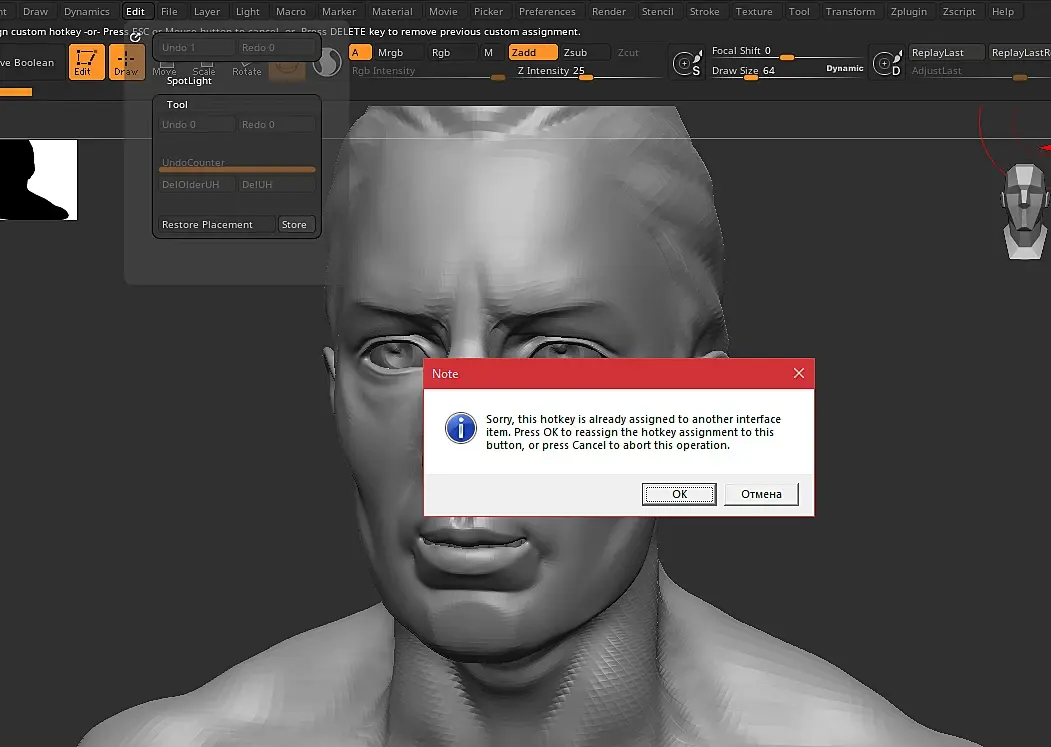Open the Zplugin menu
Image resolution: width=1051 pixels, height=747 pixels.
908,11
